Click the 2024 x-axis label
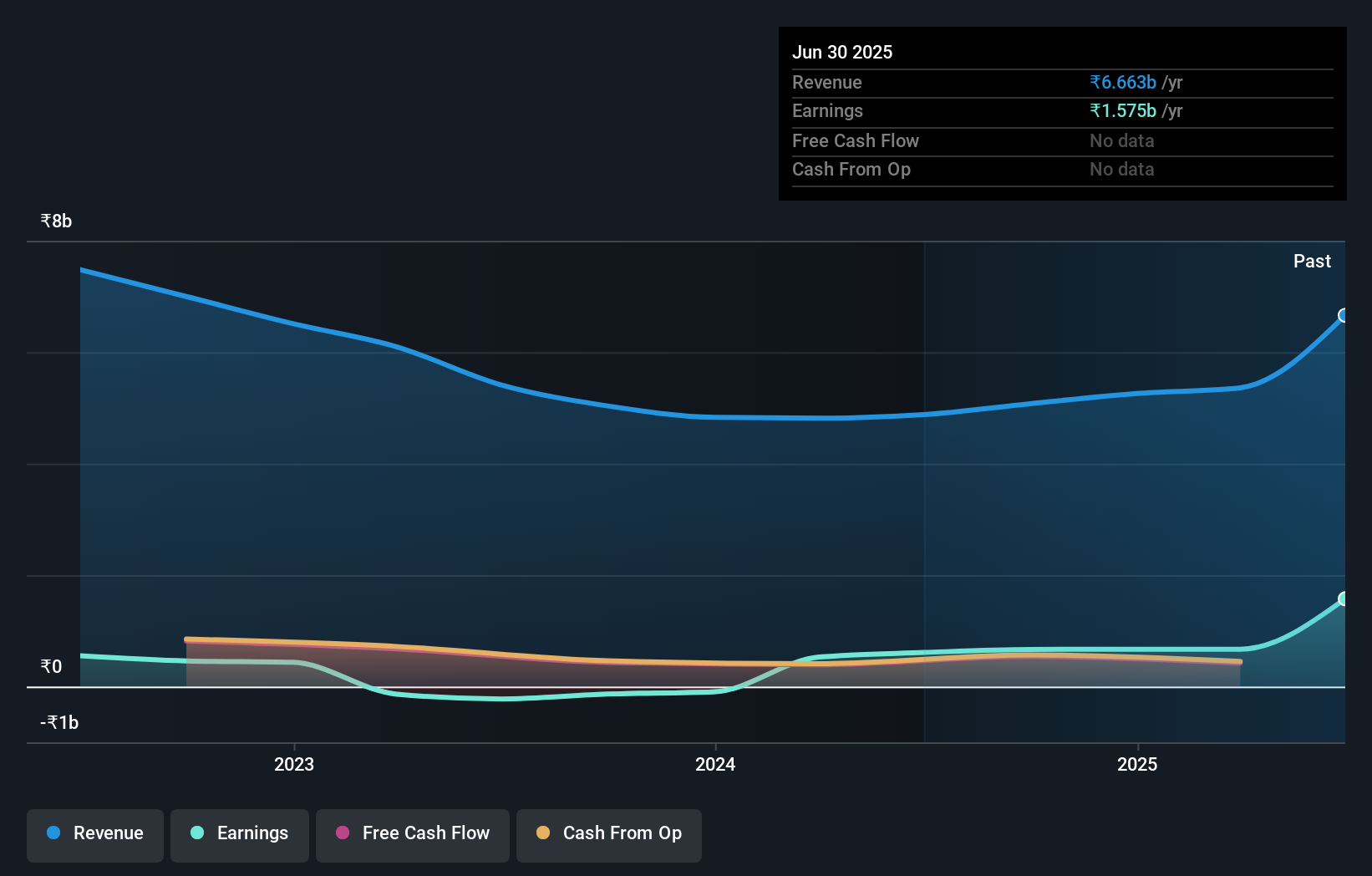 [x=715, y=764]
